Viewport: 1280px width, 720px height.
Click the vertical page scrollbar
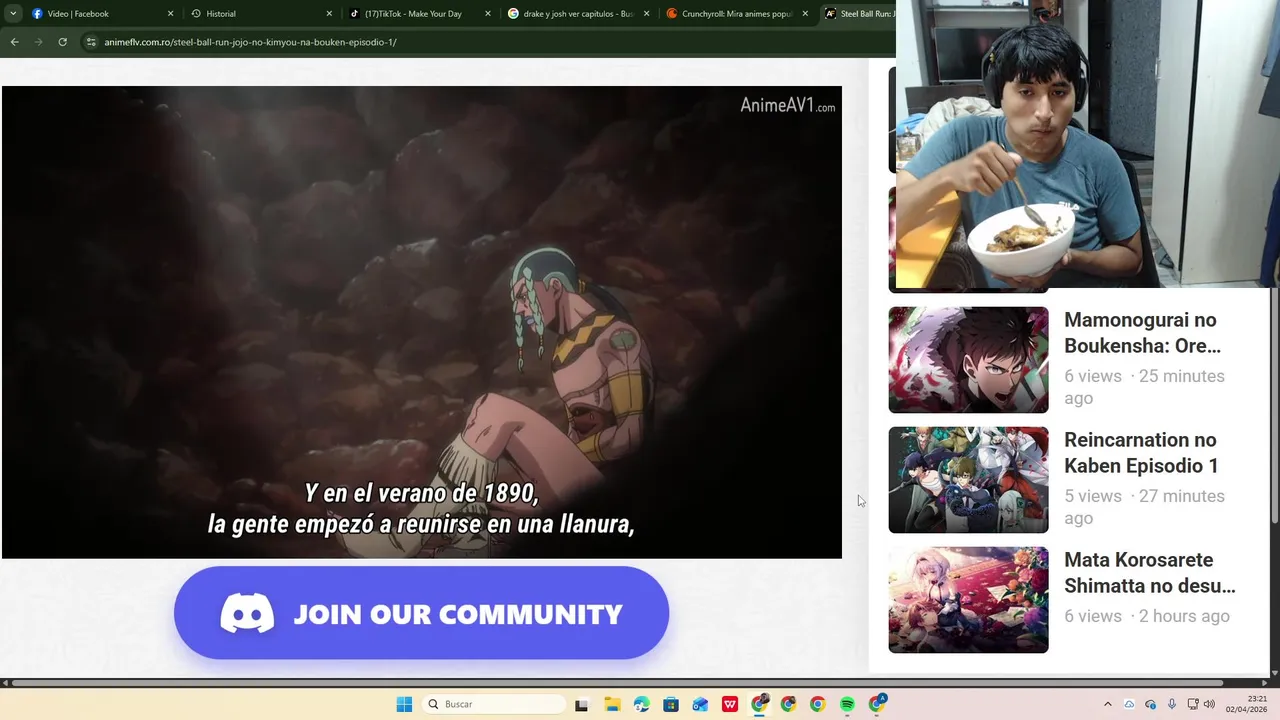[1274, 405]
